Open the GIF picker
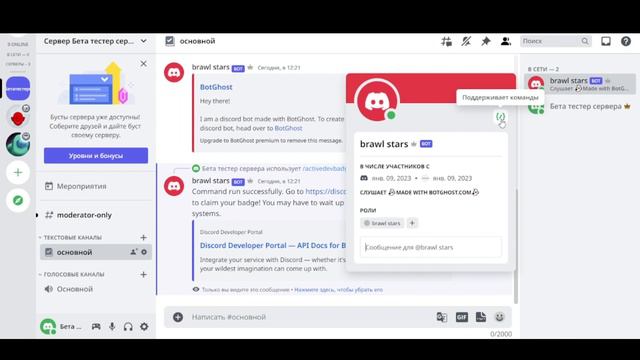 462,317
